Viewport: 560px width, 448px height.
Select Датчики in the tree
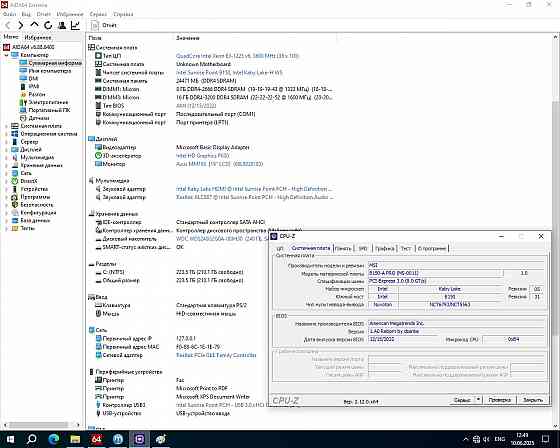35,118
